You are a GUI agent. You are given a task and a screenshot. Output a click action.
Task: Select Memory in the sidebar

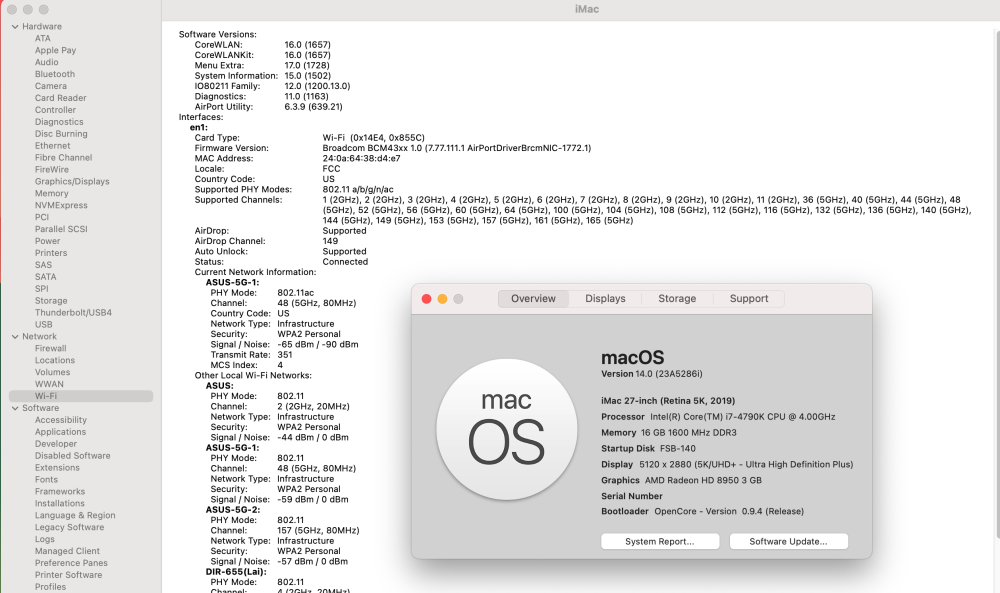pos(52,193)
